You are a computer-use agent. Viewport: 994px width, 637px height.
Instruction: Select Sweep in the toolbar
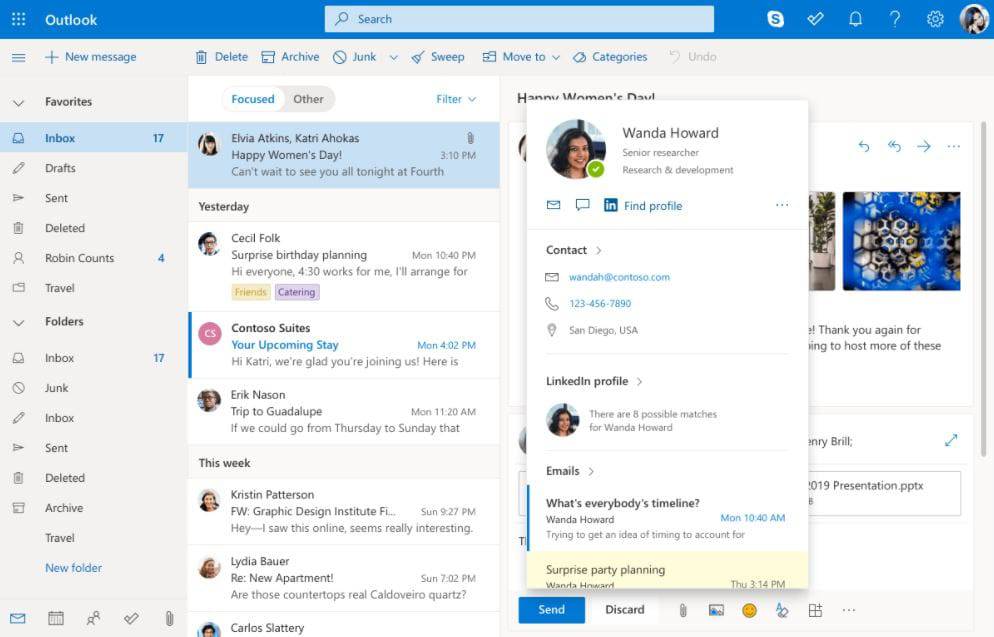(x=438, y=57)
